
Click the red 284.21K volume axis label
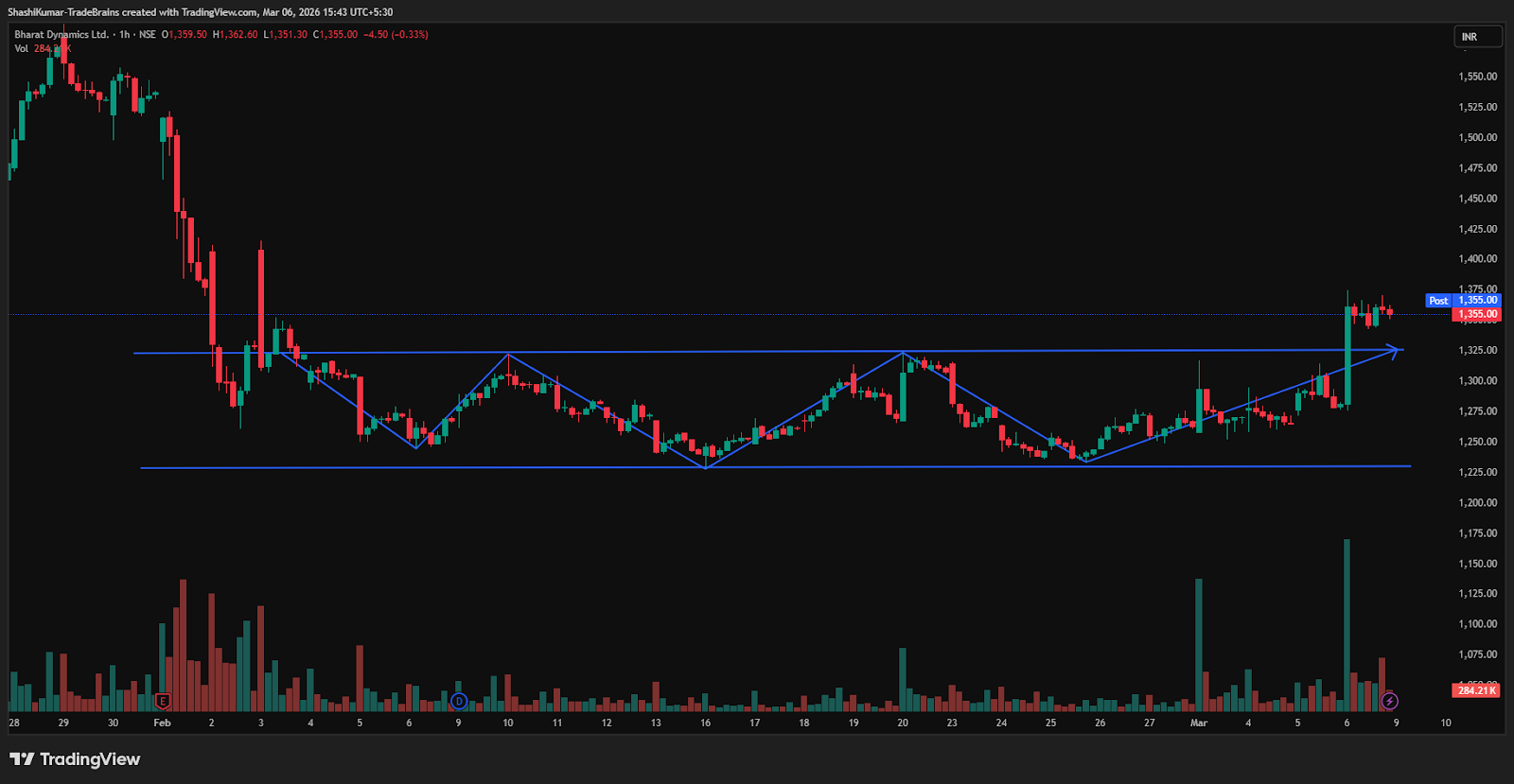click(1476, 690)
